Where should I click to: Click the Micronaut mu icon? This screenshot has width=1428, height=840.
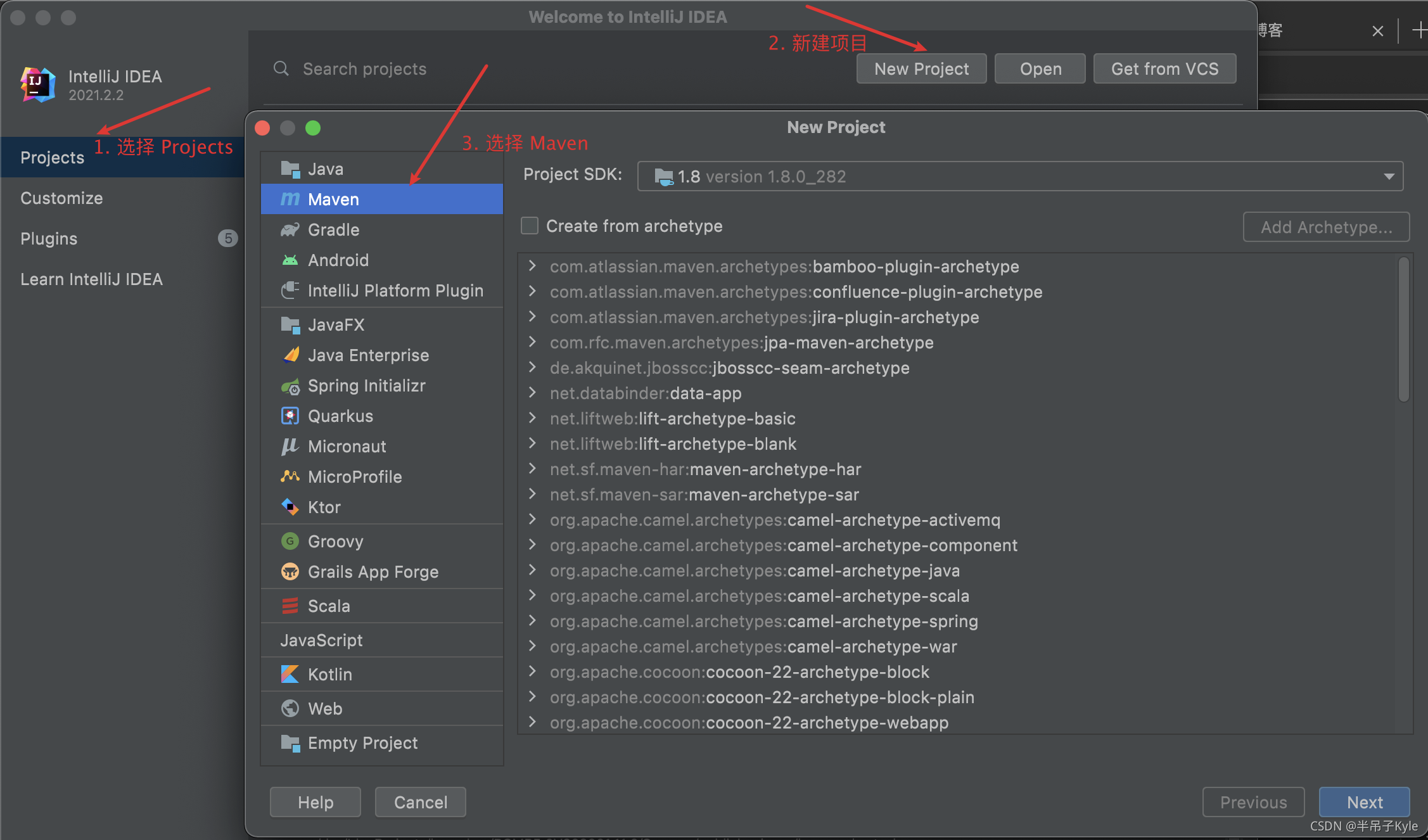click(290, 447)
